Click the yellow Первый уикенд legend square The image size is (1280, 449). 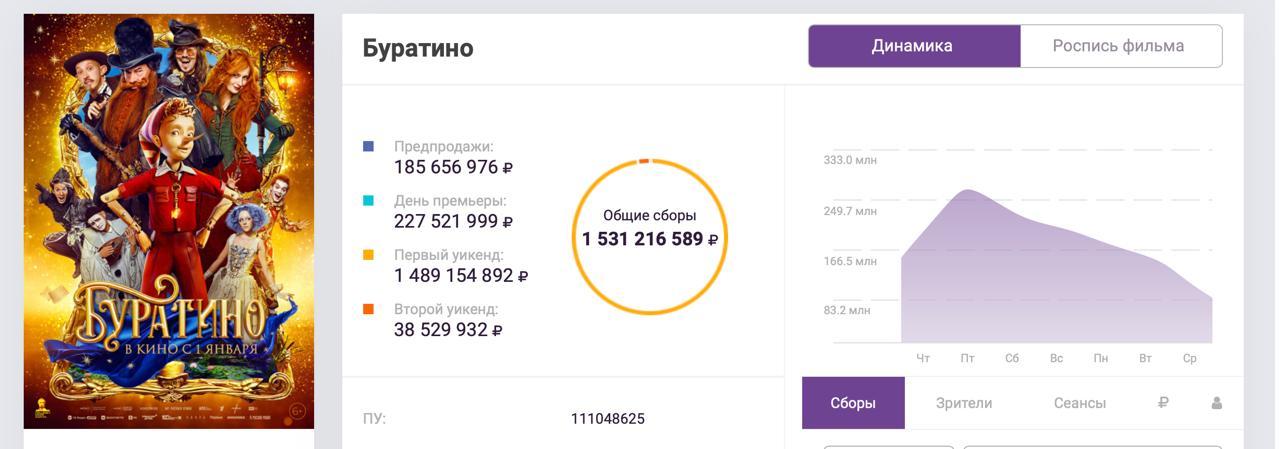tap(368, 255)
